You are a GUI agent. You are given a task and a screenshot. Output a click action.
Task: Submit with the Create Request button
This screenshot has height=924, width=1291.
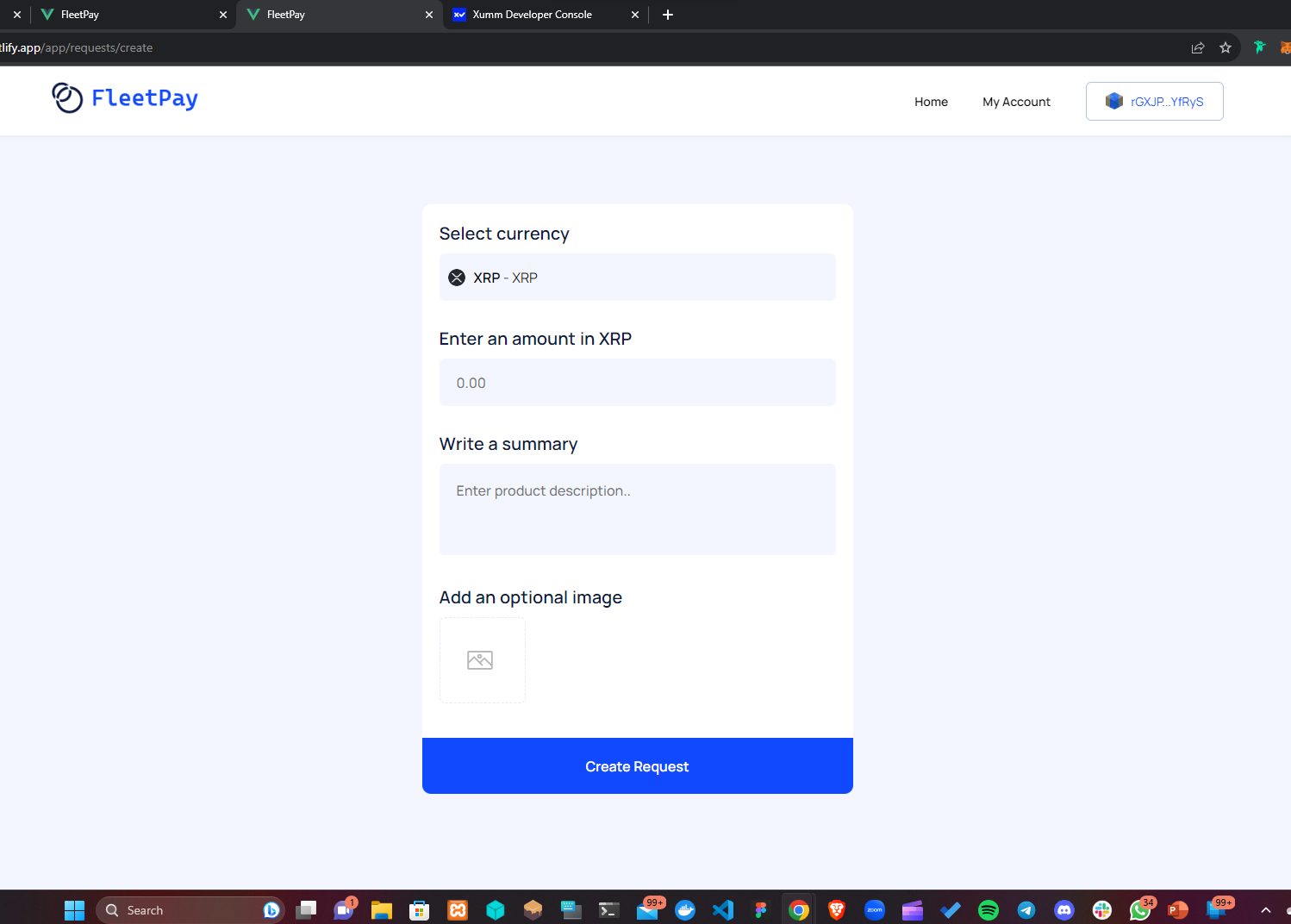(637, 766)
